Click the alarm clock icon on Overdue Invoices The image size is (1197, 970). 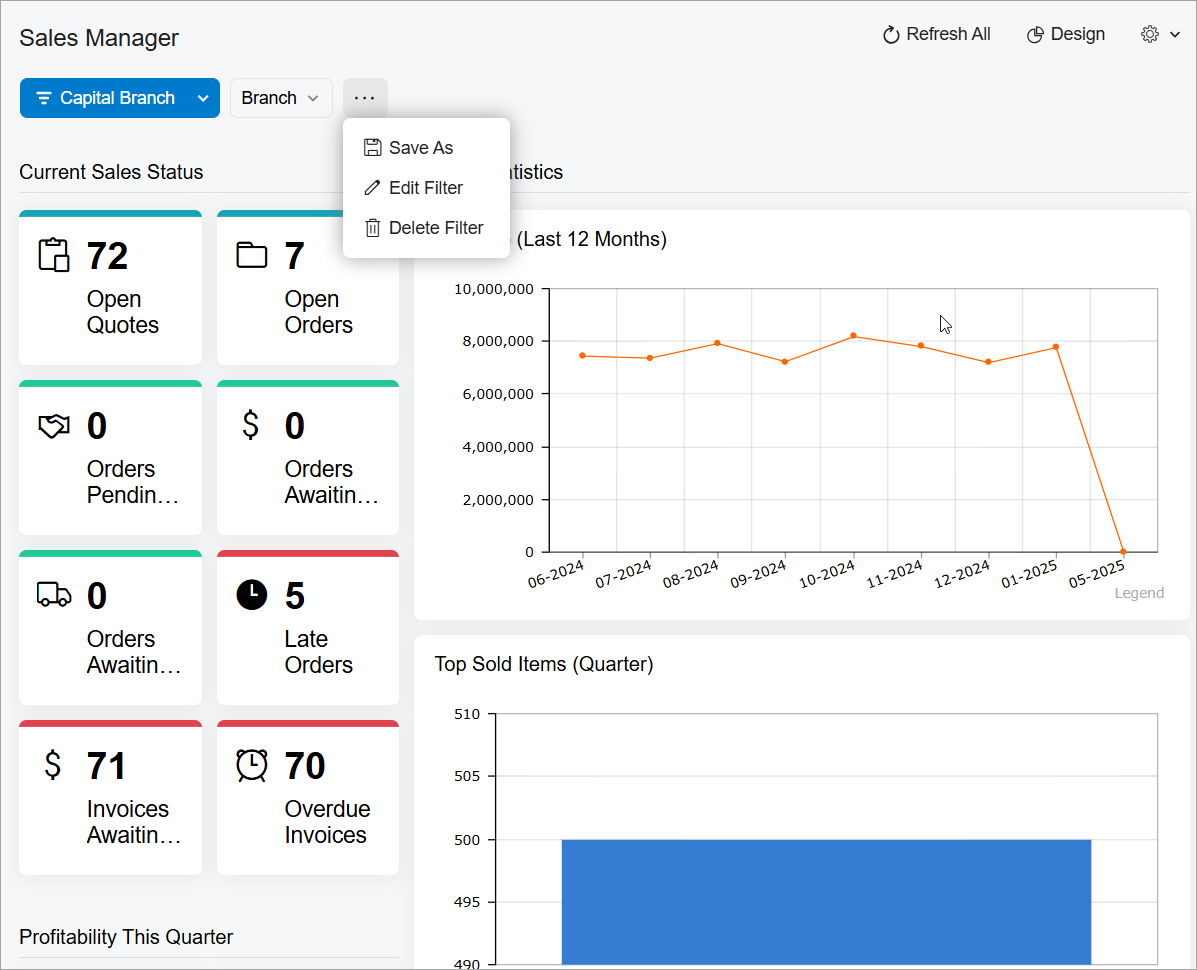pos(252,765)
